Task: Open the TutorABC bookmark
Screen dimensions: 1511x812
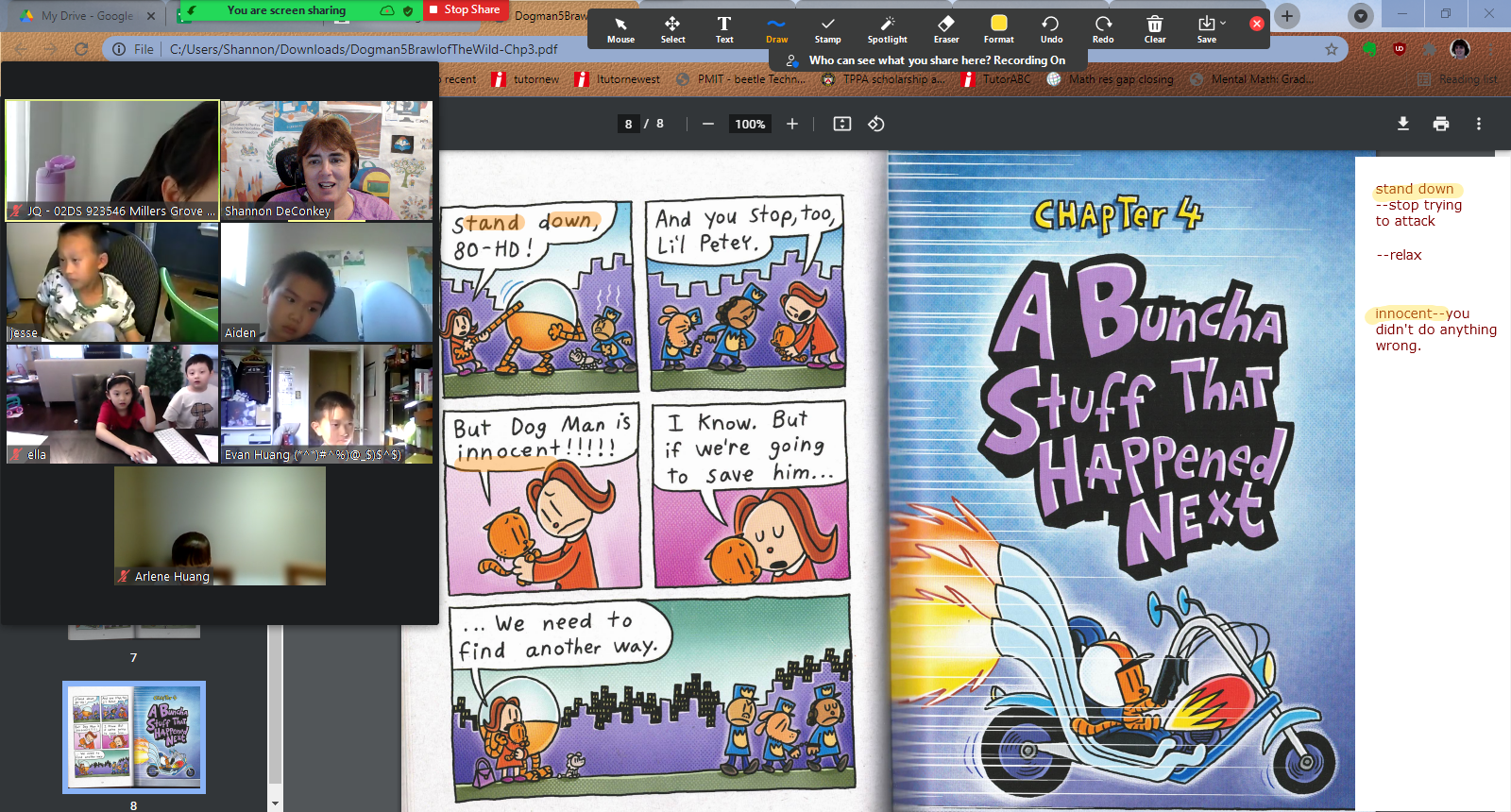Action: (x=995, y=79)
